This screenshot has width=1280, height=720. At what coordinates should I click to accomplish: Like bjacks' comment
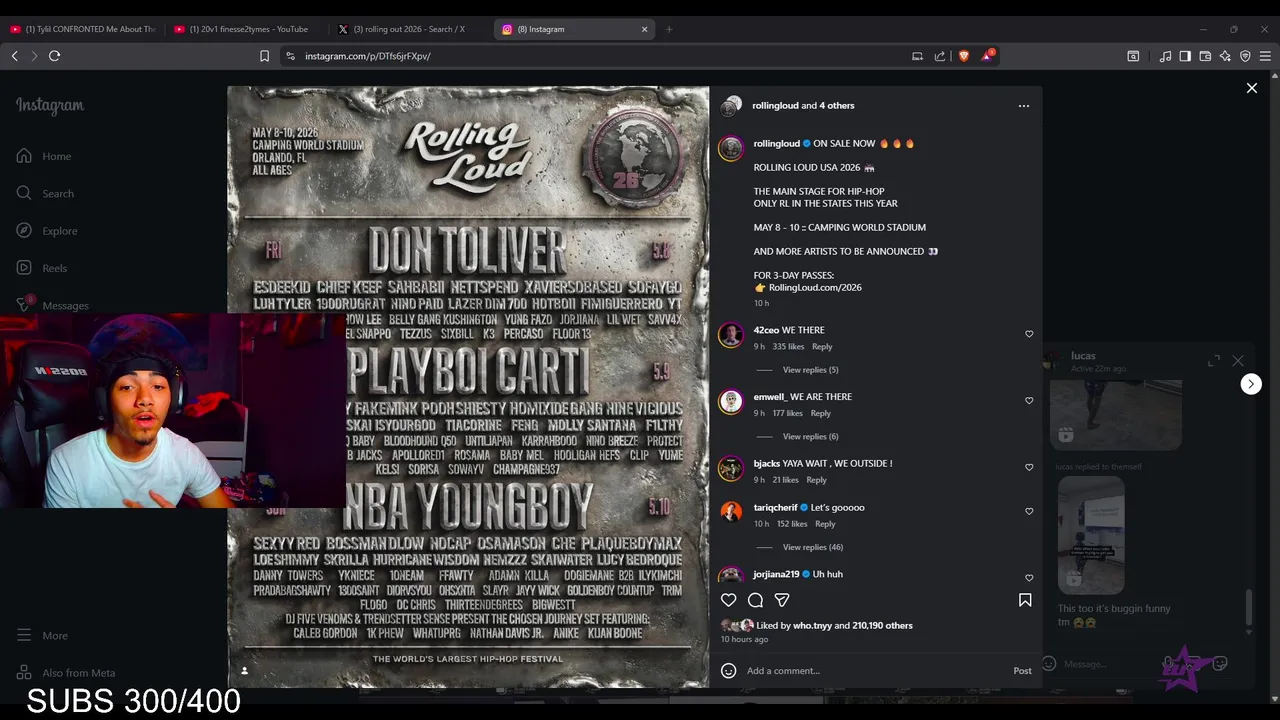click(x=1029, y=467)
